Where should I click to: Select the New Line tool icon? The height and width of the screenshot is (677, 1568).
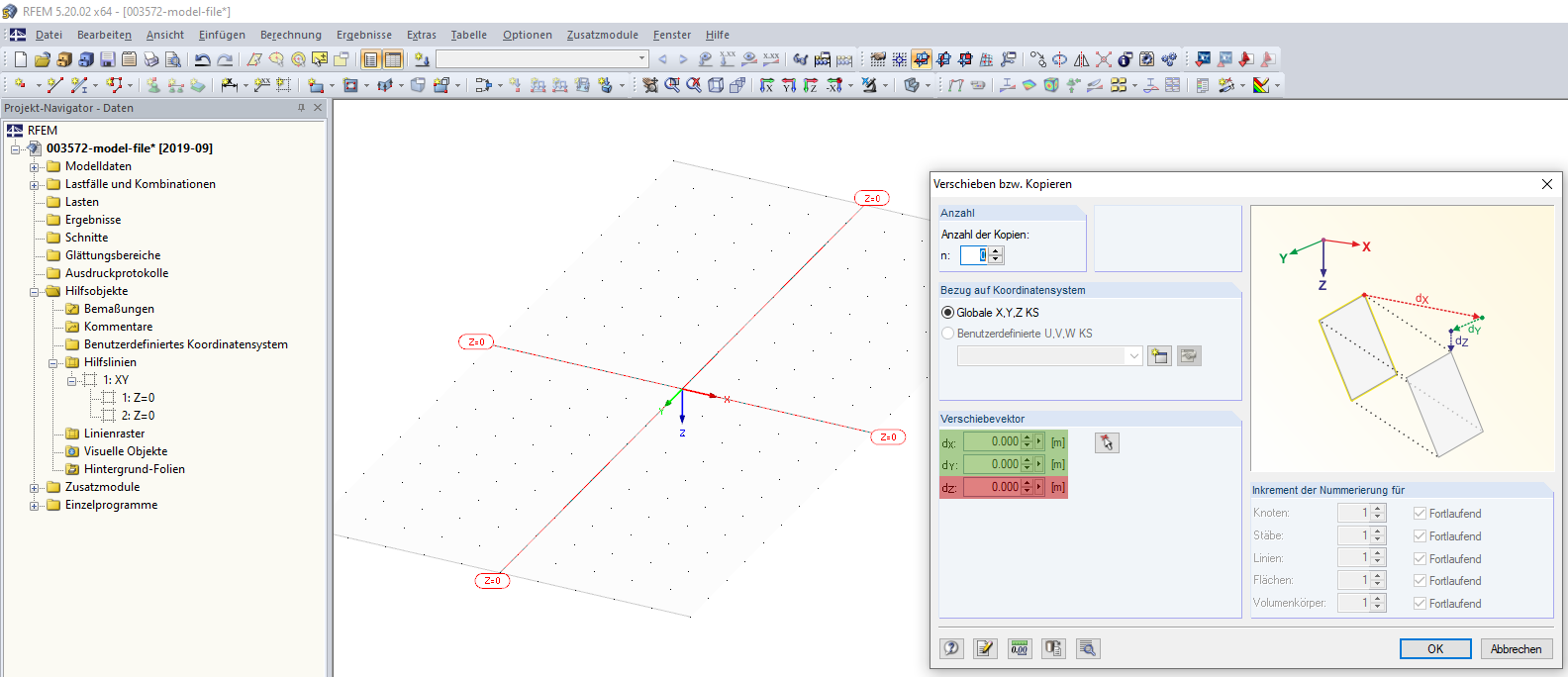[55, 85]
